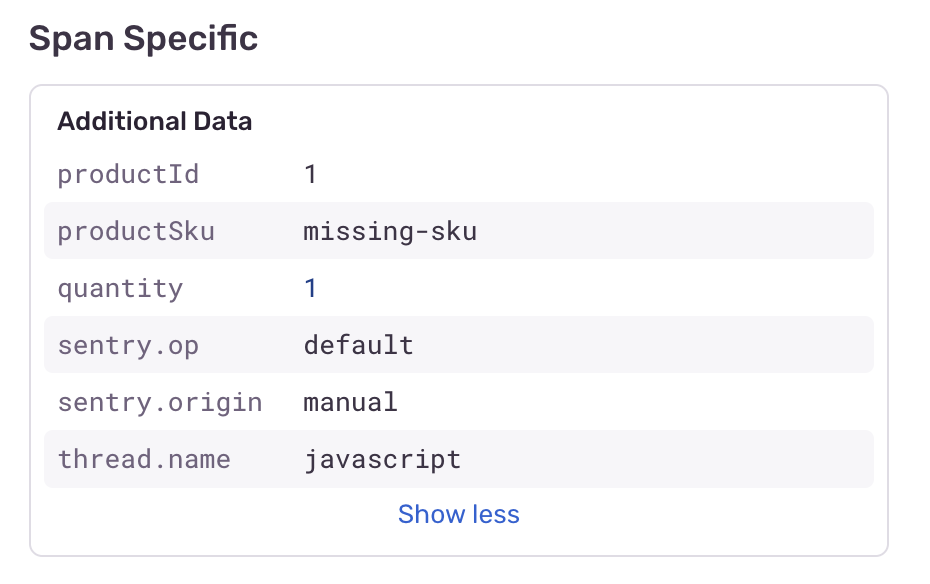930x584 pixels.
Task: Select the productSku table row
Action: (x=458, y=231)
